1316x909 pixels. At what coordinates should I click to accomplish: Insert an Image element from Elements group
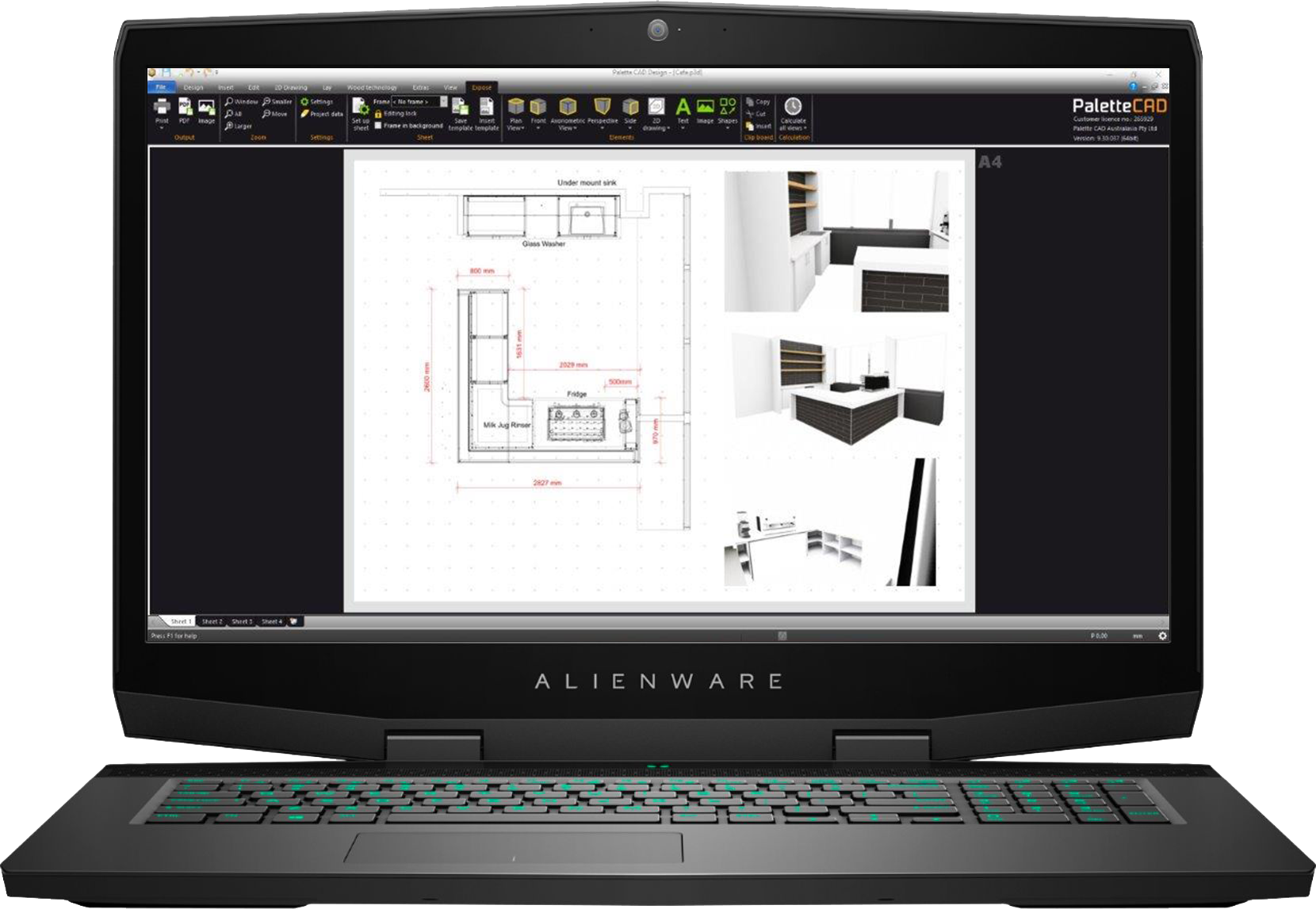tap(705, 111)
